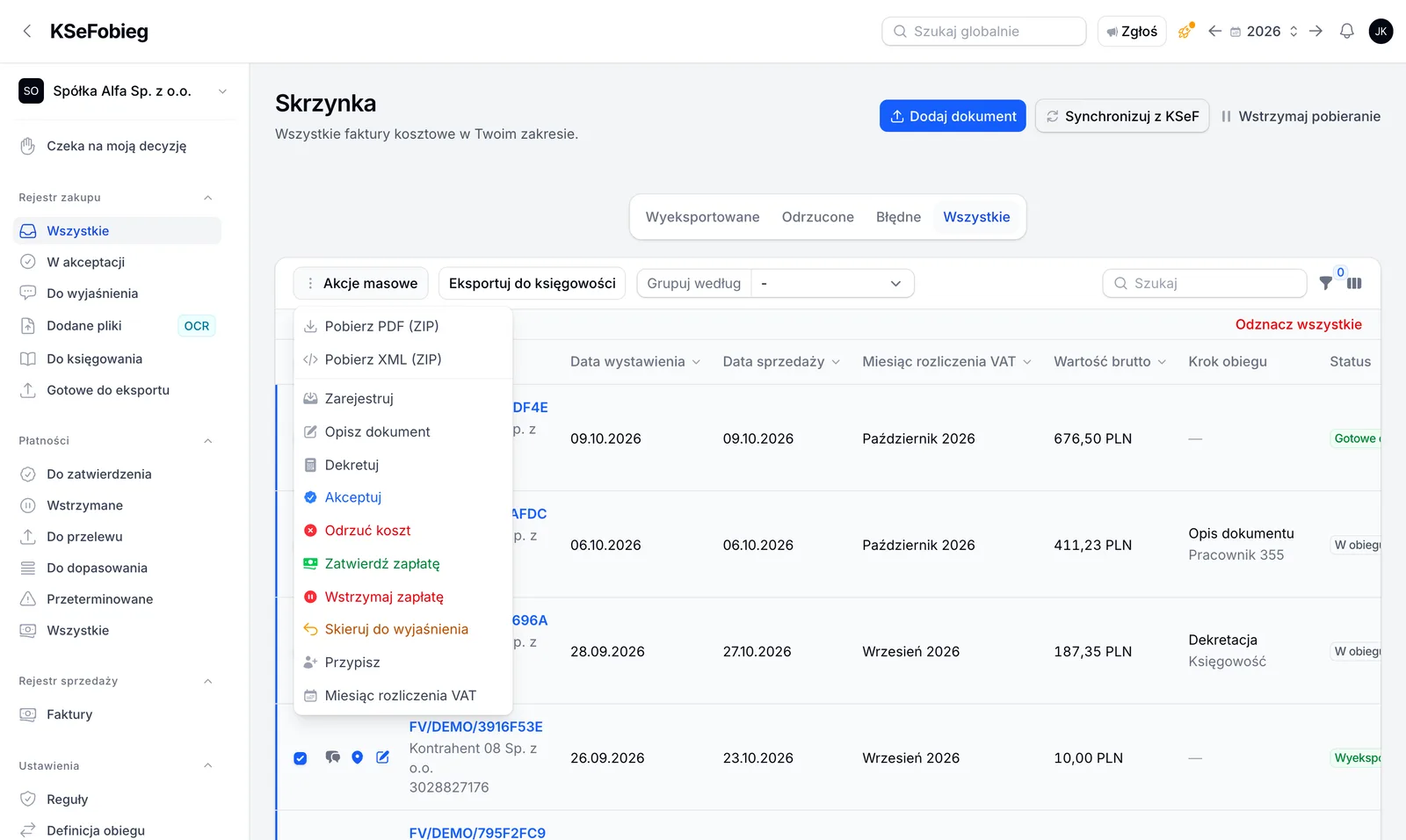Open the orange rocket icon in the header
1406x840 pixels.
coord(1185,32)
